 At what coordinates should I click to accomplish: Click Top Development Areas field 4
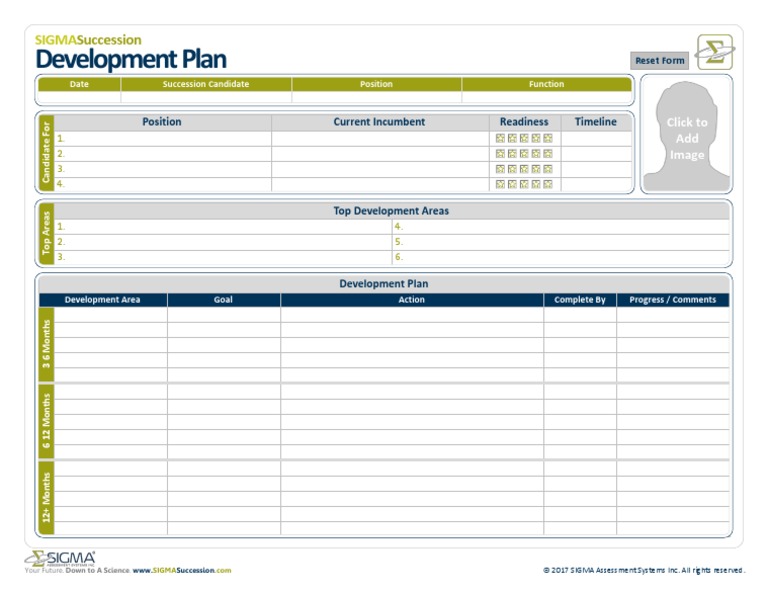point(561,227)
